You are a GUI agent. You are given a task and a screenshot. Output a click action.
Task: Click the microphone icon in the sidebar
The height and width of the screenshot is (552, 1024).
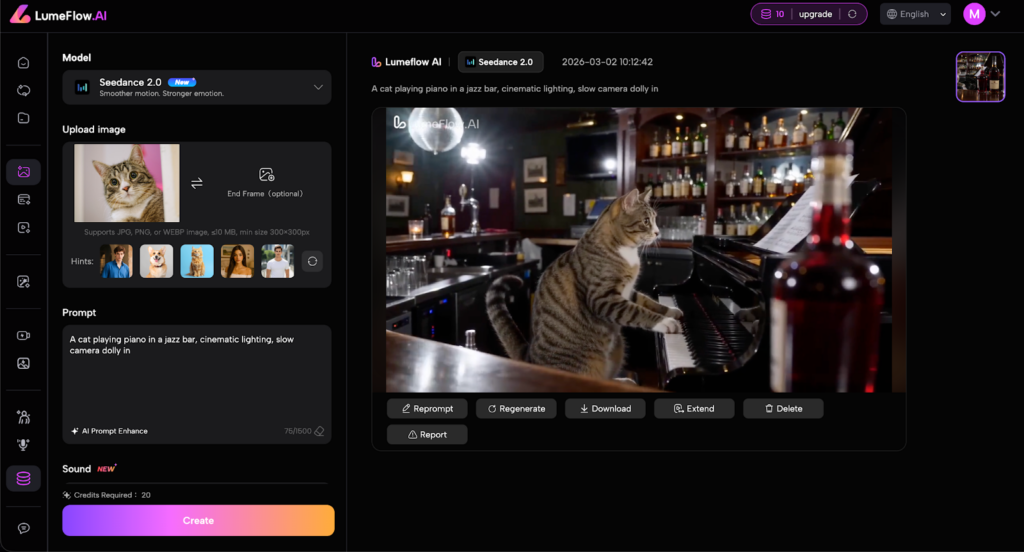pos(23,444)
